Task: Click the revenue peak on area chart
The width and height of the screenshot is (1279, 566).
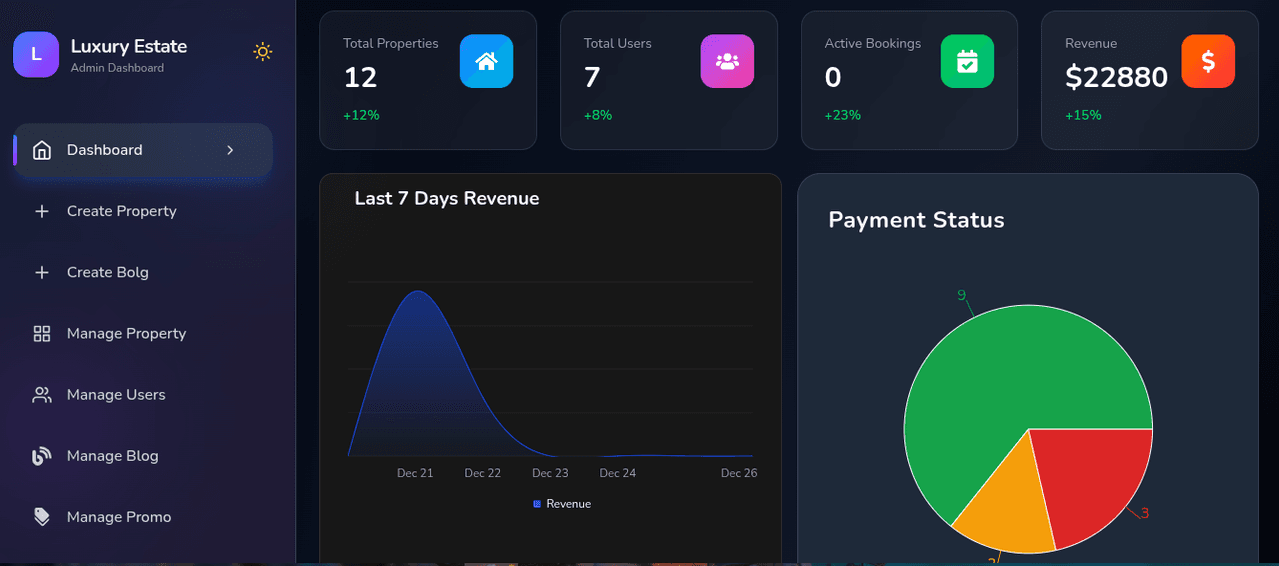Action: [x=417, y=292]
